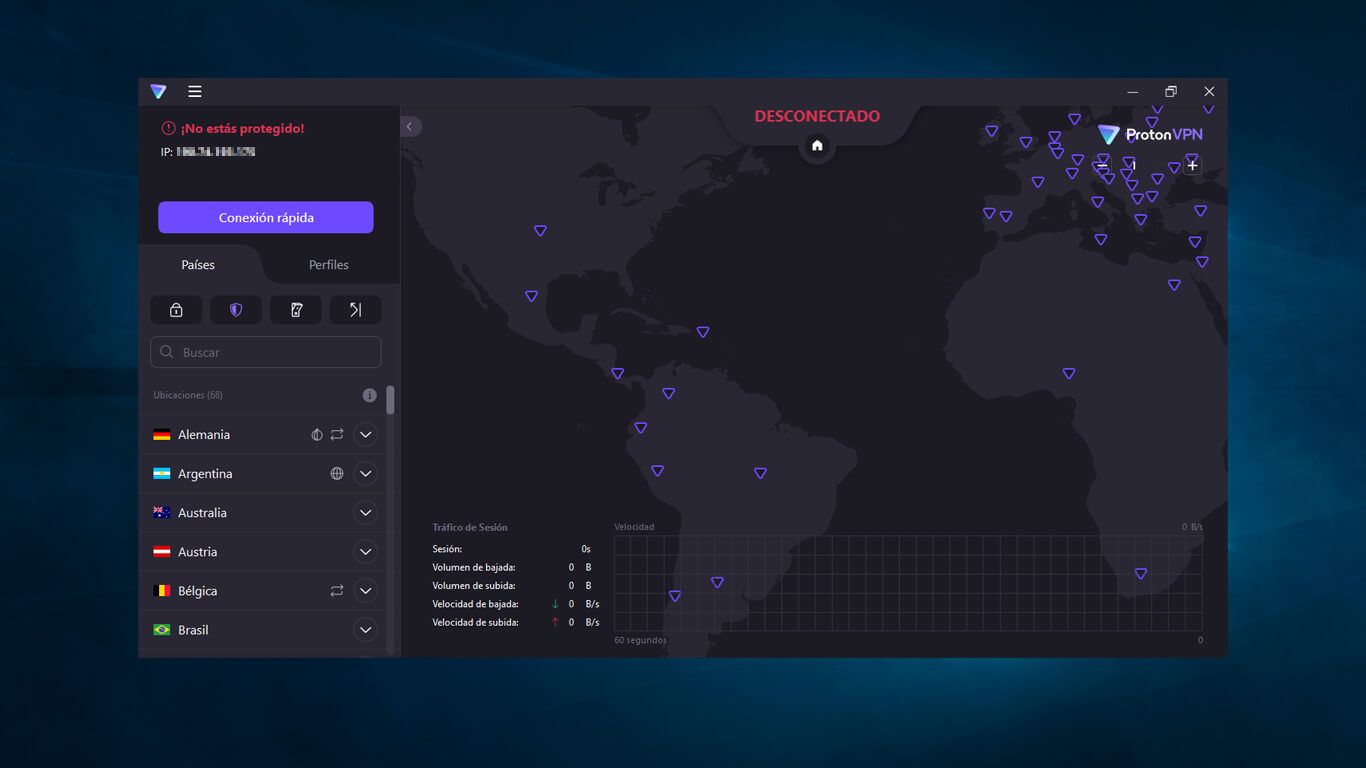Select the Austria flag icon
This screenshot has width=1366, height=768.
162,552
